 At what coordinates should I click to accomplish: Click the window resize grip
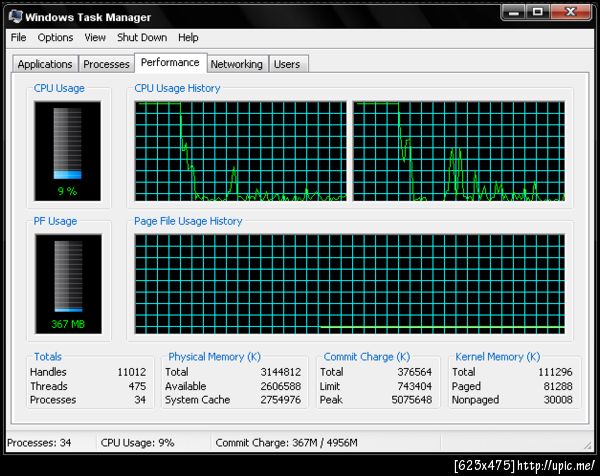587,445
